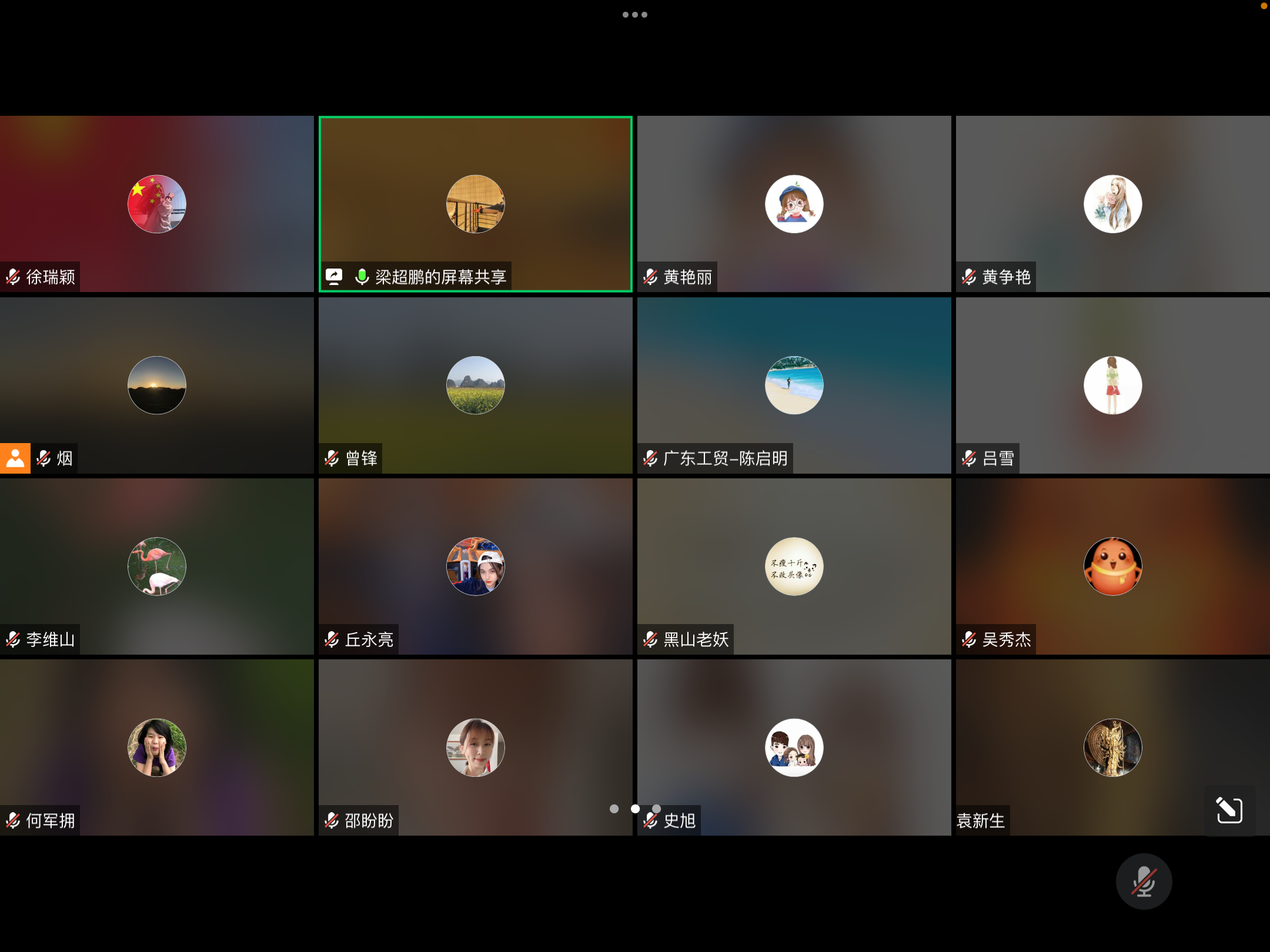Click the orange host badge icon beside 烟
Screen dimensions: 1270x952
click(x=15, y=458)
